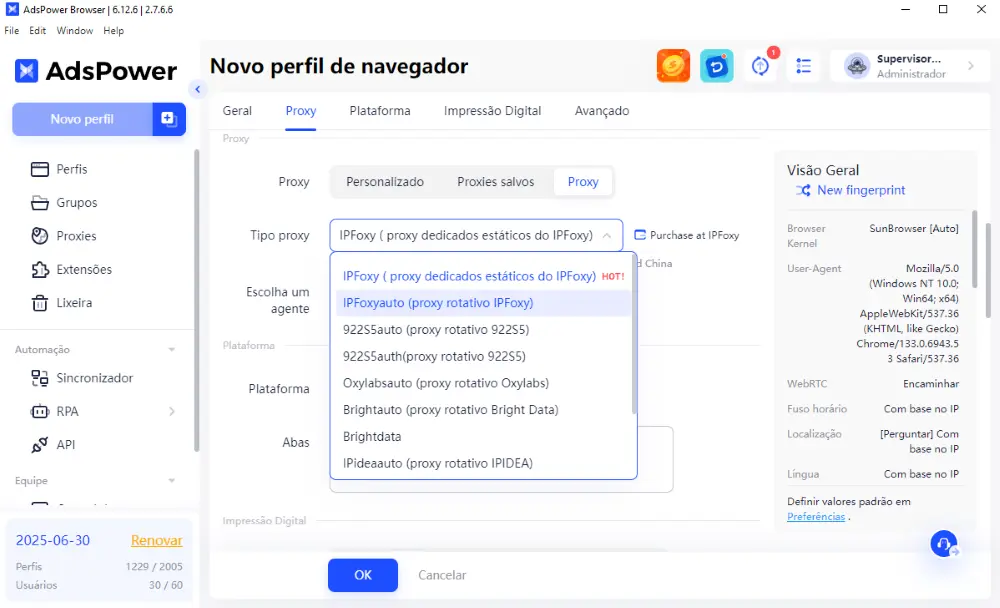
Task: Expand the RPA submenu arrow
Action: tap(172, 412)
